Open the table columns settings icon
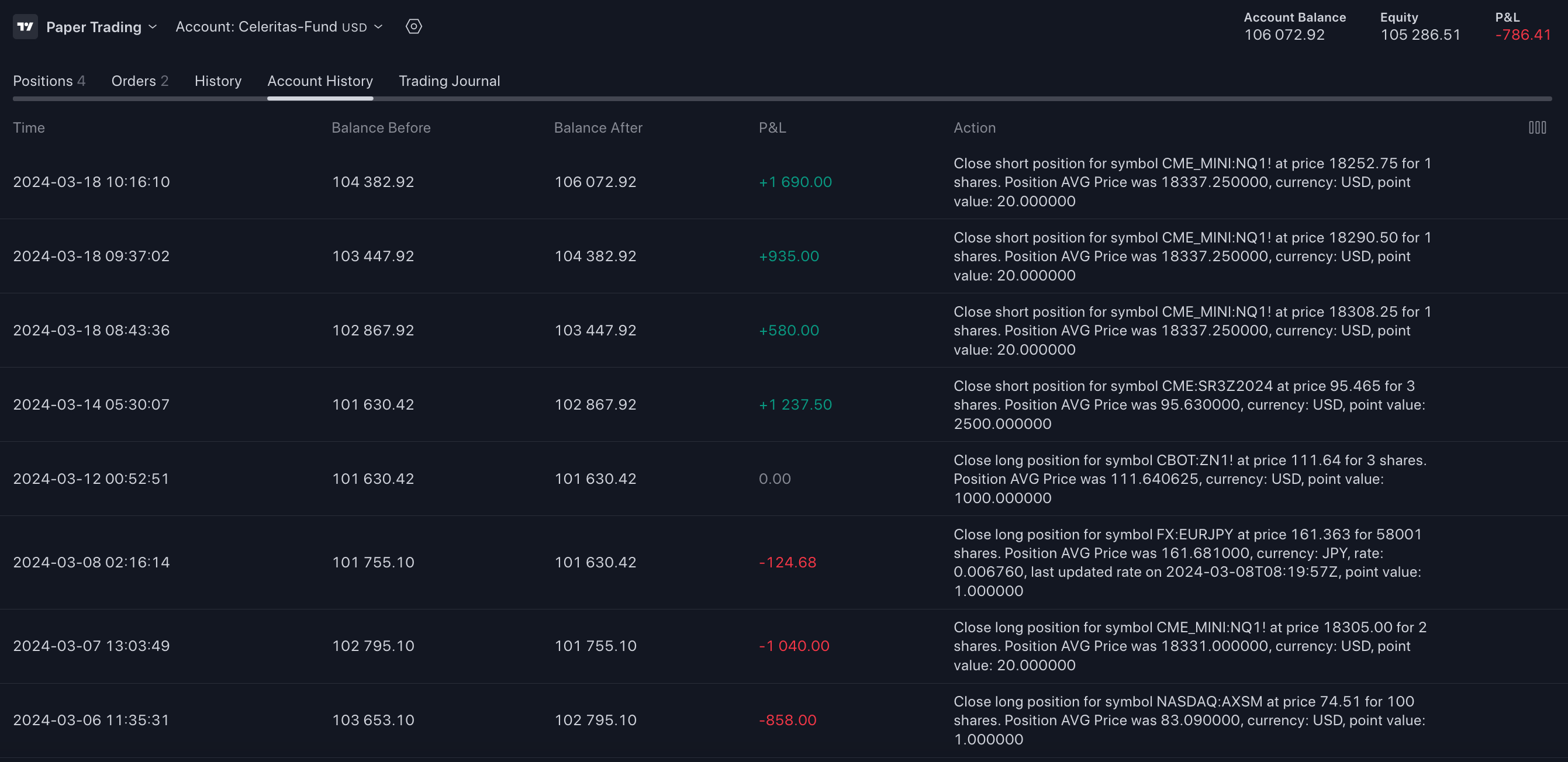The height and width of the screenshot is (762, 1568). pos(1536,128)
